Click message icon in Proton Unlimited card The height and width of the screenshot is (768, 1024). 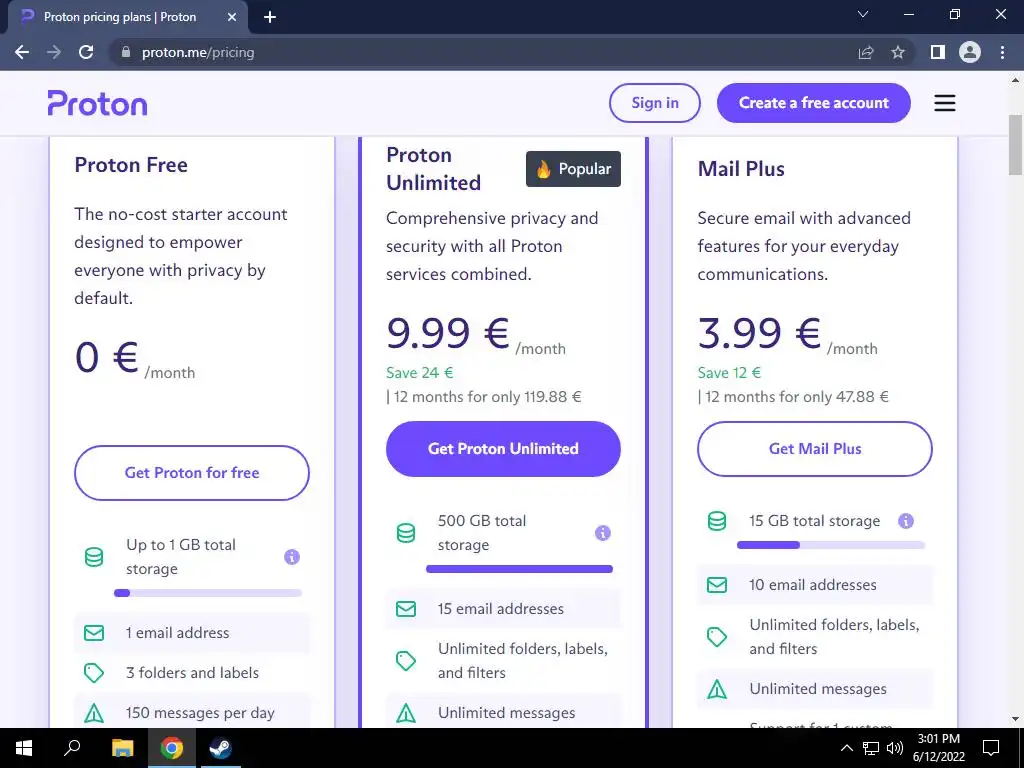click(406, 713)
